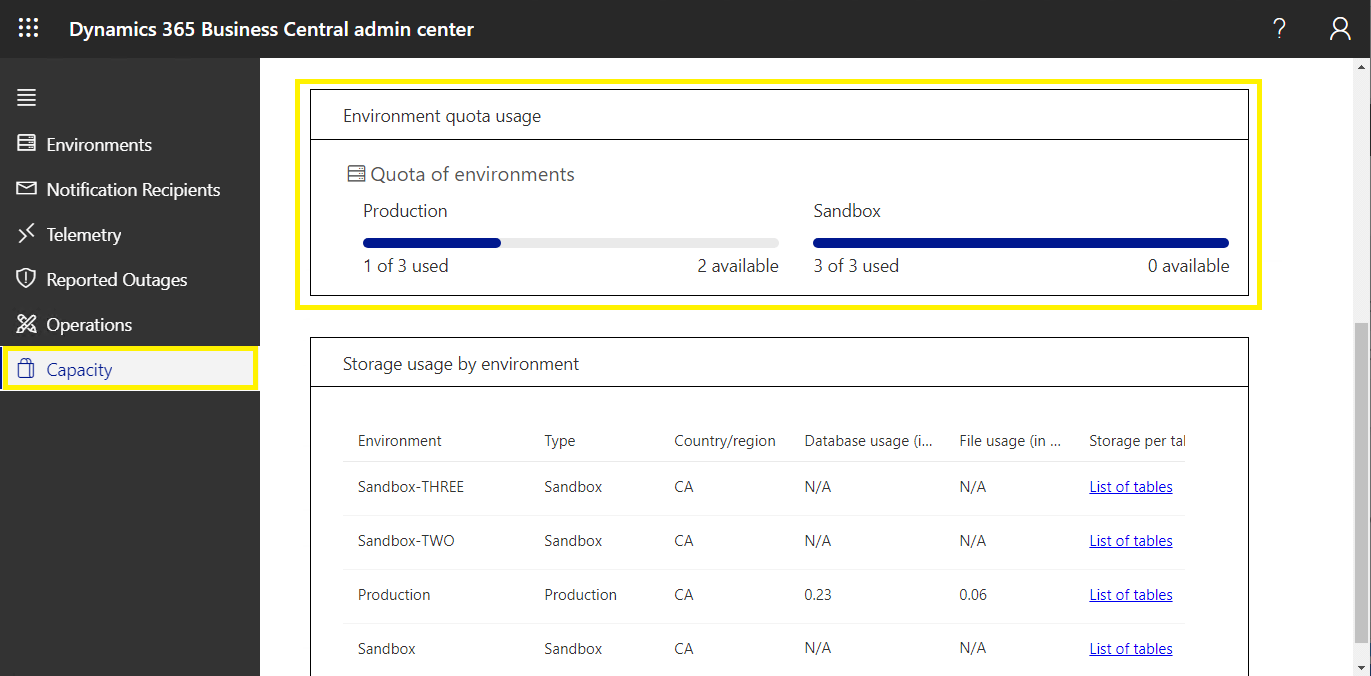Sort by the Country/region column header
Image resolution: width=1371 pixels, height=676 pixels.
(725, 441)
